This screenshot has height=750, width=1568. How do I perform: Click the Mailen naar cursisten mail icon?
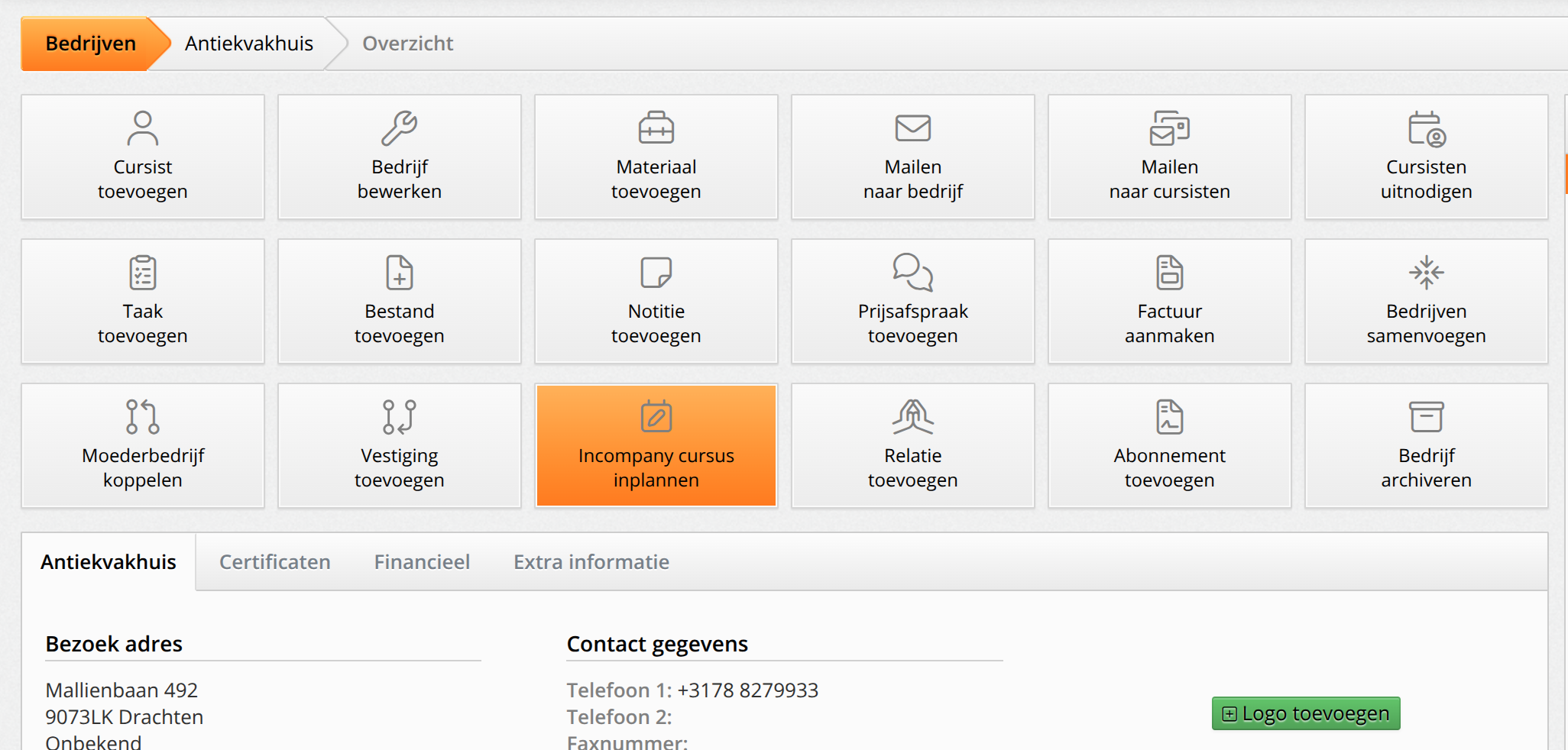1170,128
